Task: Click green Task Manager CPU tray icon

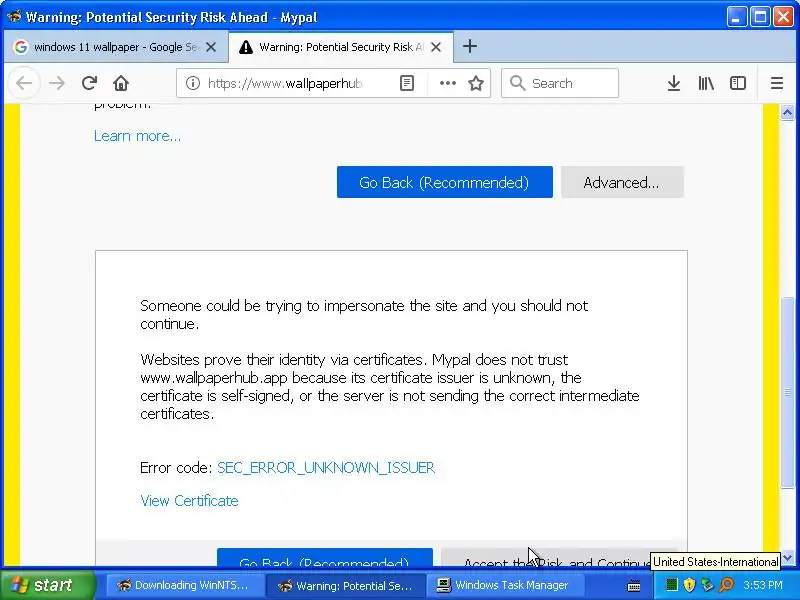Action: pos(671,585)
